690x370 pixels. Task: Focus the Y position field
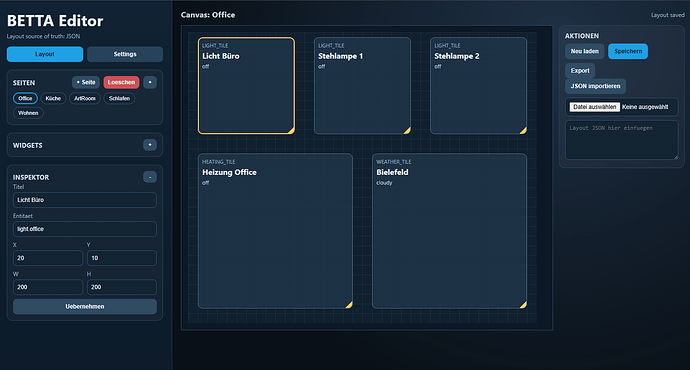click(x=122, y=258)
